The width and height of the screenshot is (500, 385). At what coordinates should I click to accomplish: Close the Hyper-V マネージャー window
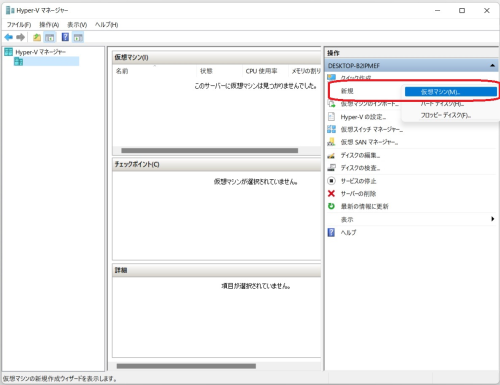(x=487, y=11)
